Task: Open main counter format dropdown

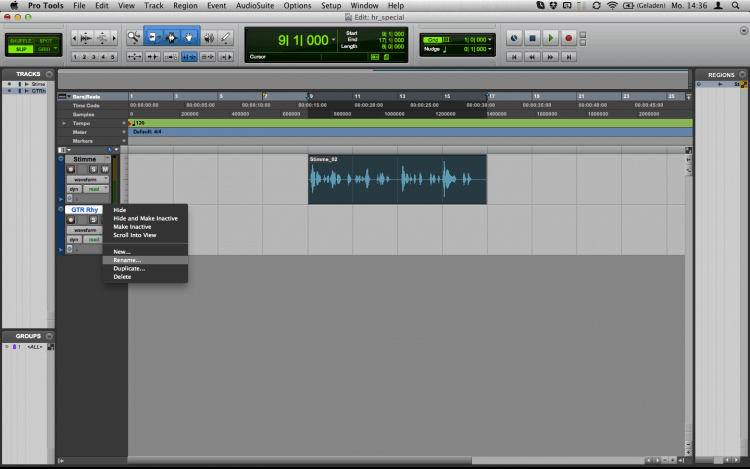Action: pos(333,40)
